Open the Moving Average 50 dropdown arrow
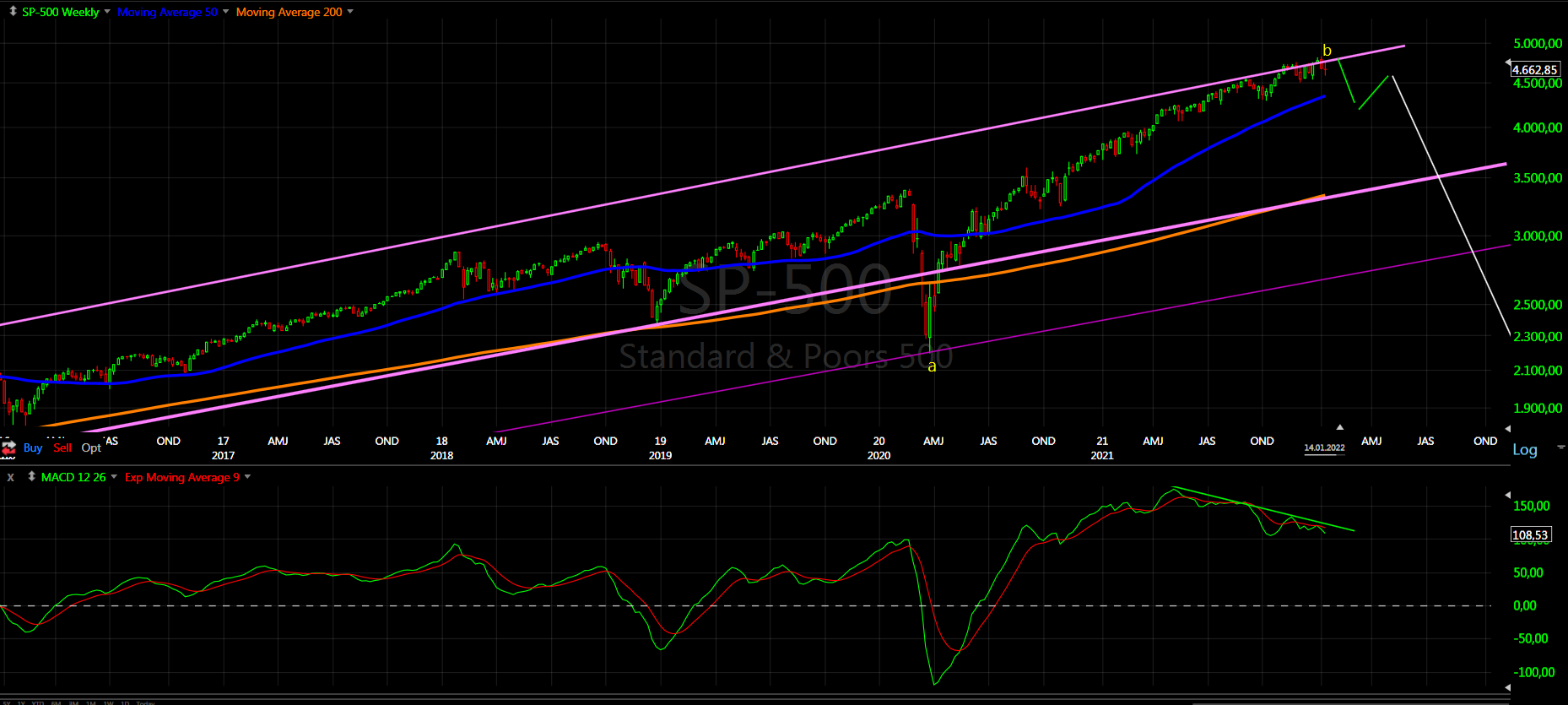1568x705 pixels. coord(226,12)
